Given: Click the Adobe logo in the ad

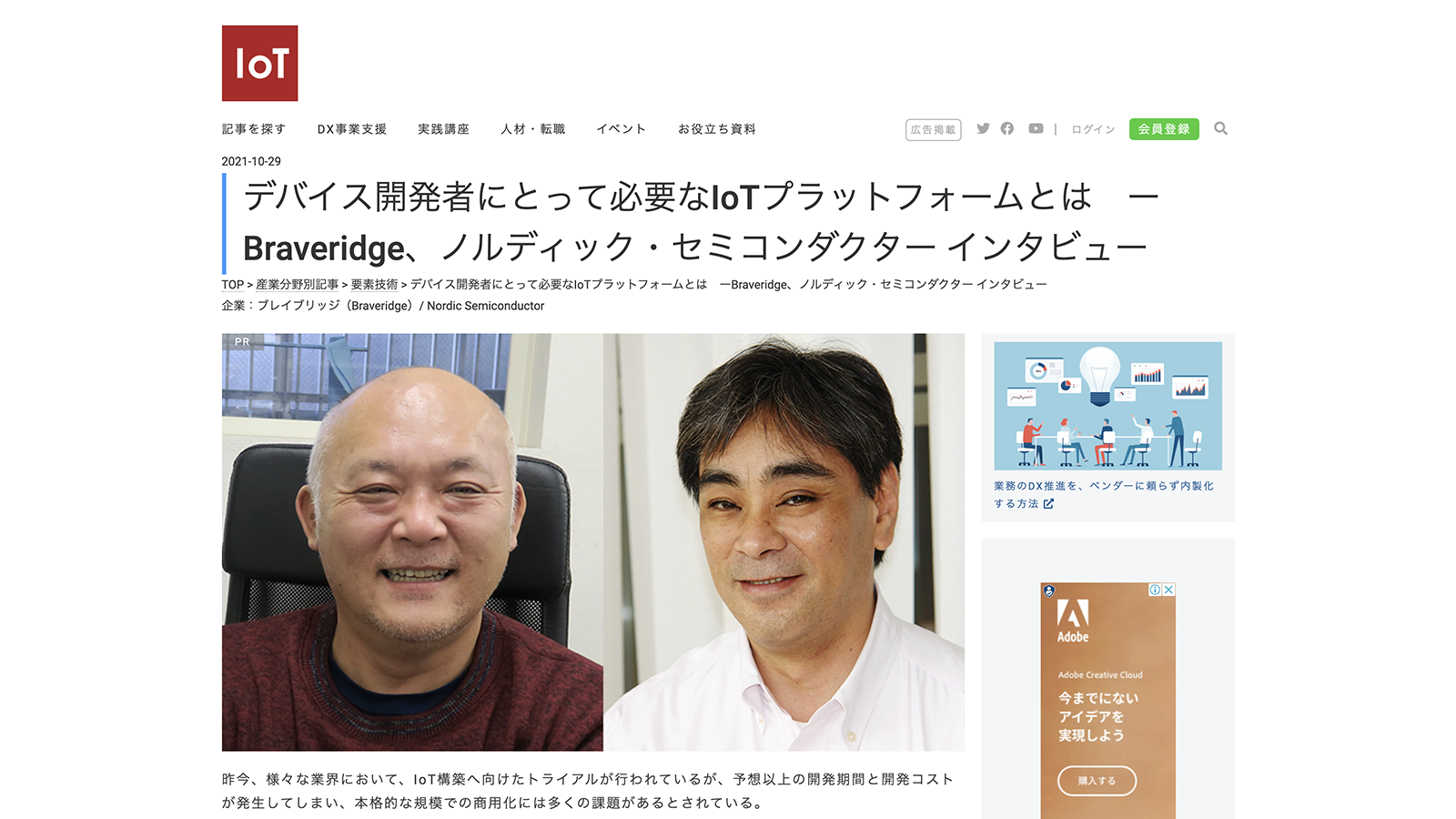Looking at the screenshot, I should pos(1073,622).
